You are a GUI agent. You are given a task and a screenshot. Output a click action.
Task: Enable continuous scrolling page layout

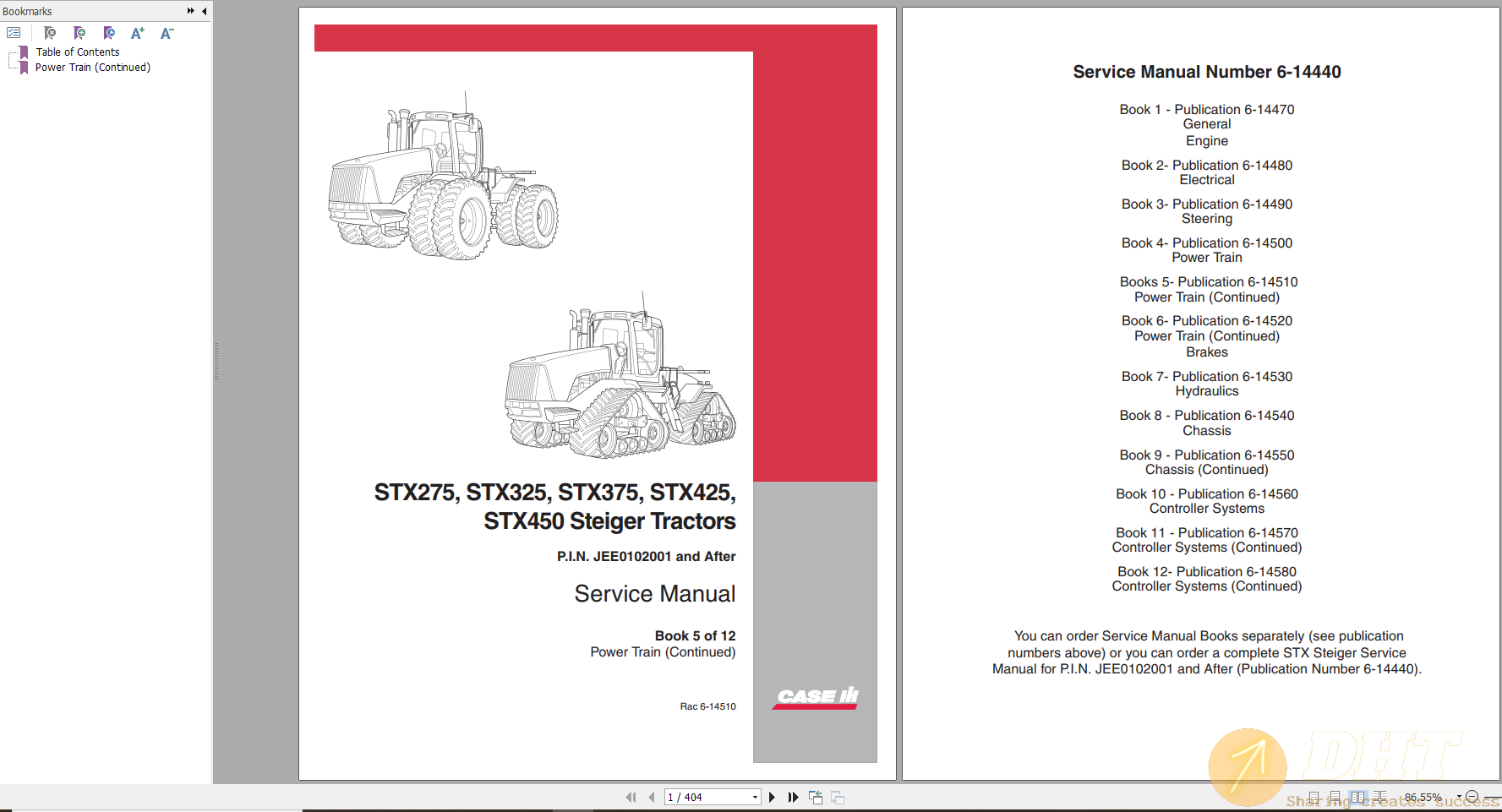[1335, 796]
